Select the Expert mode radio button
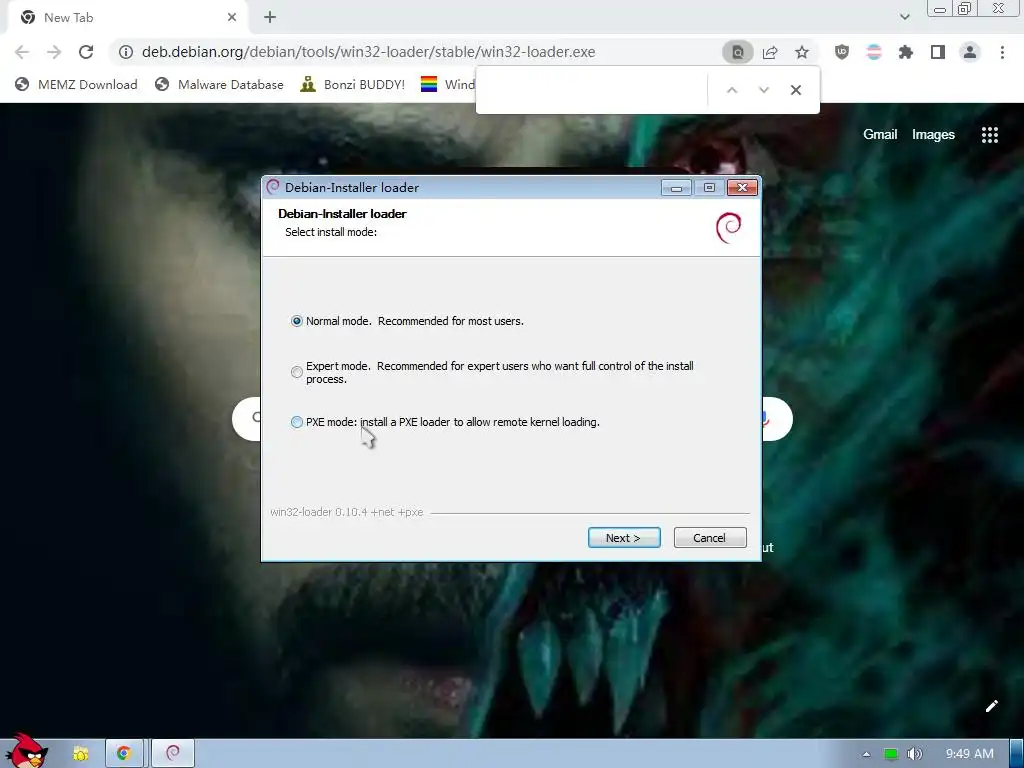Screen dimensions: 1024x768 (x=296, y=372)
